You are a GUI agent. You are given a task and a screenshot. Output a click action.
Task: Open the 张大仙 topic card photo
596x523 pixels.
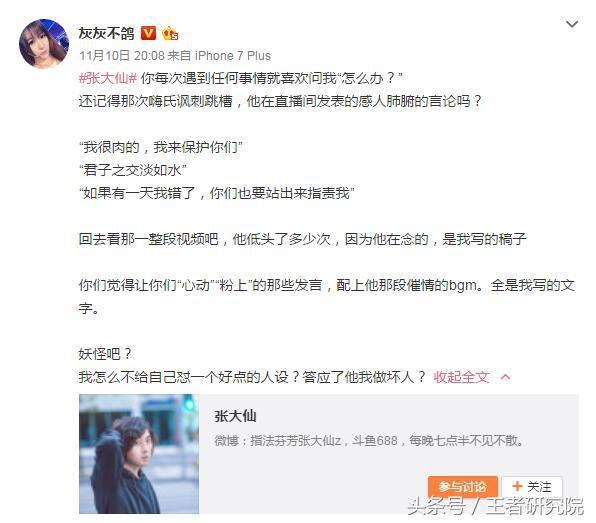(x=139, y=454)
